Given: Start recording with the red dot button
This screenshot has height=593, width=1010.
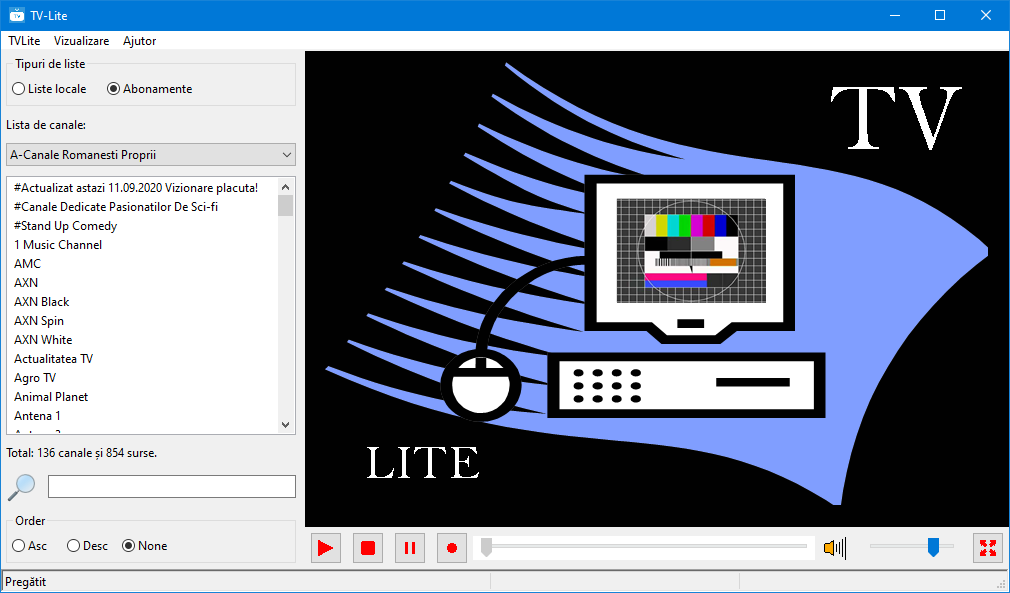Looking at the screenshot, I should 452,548.
